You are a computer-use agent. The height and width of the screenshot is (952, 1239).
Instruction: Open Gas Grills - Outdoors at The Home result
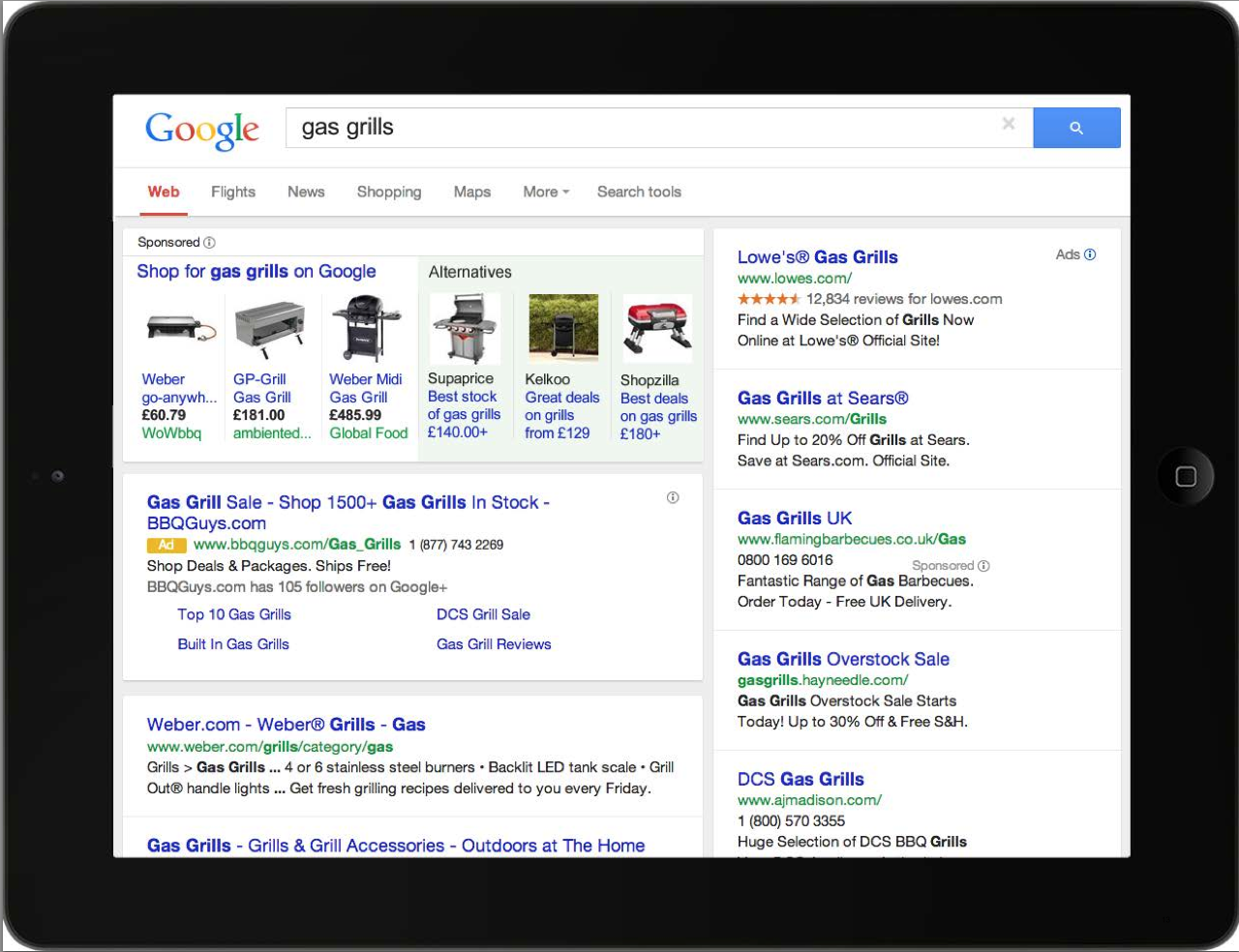pyautogui.click(x=396, y=846)
